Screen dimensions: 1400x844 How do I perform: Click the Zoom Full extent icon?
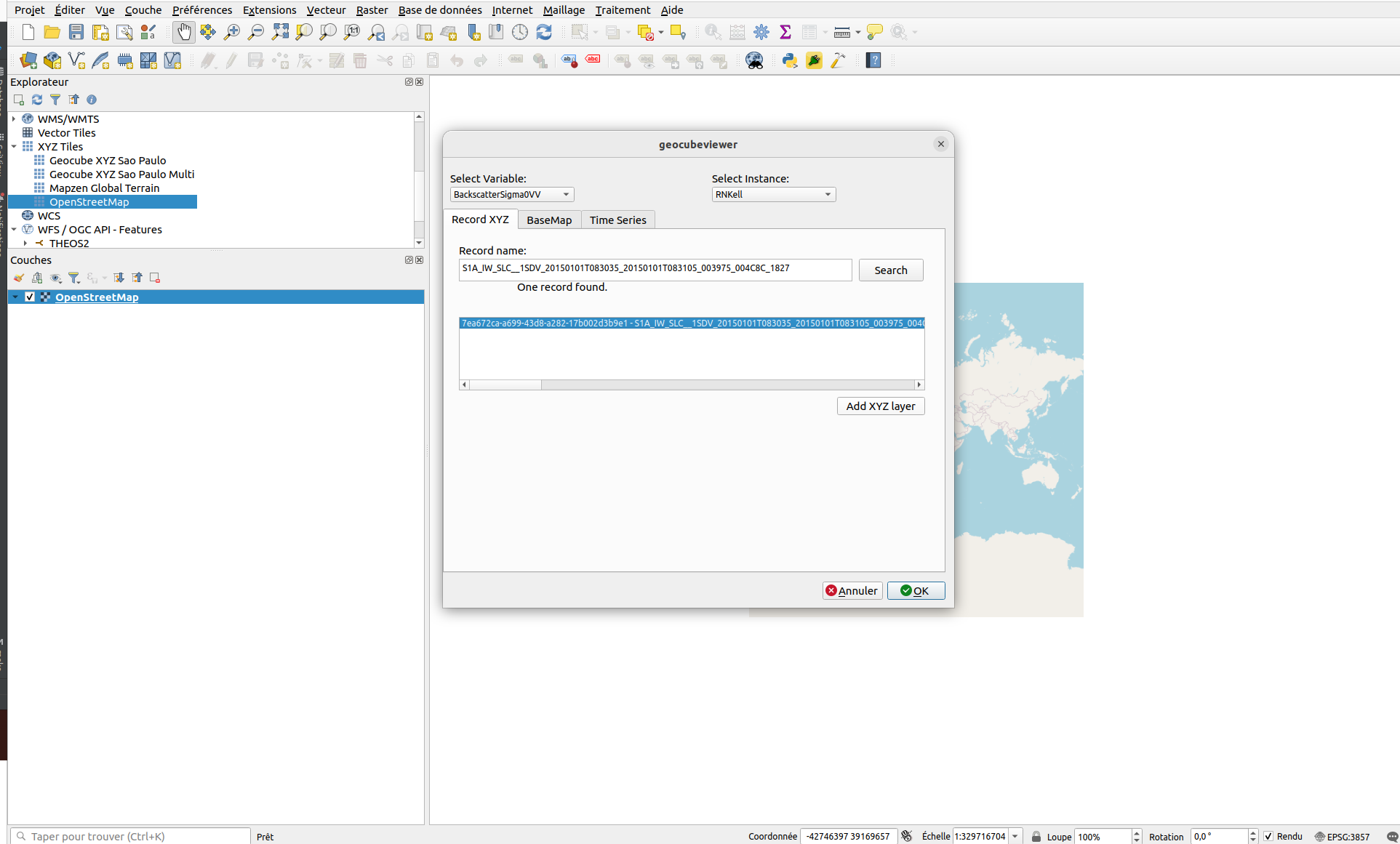280,32
